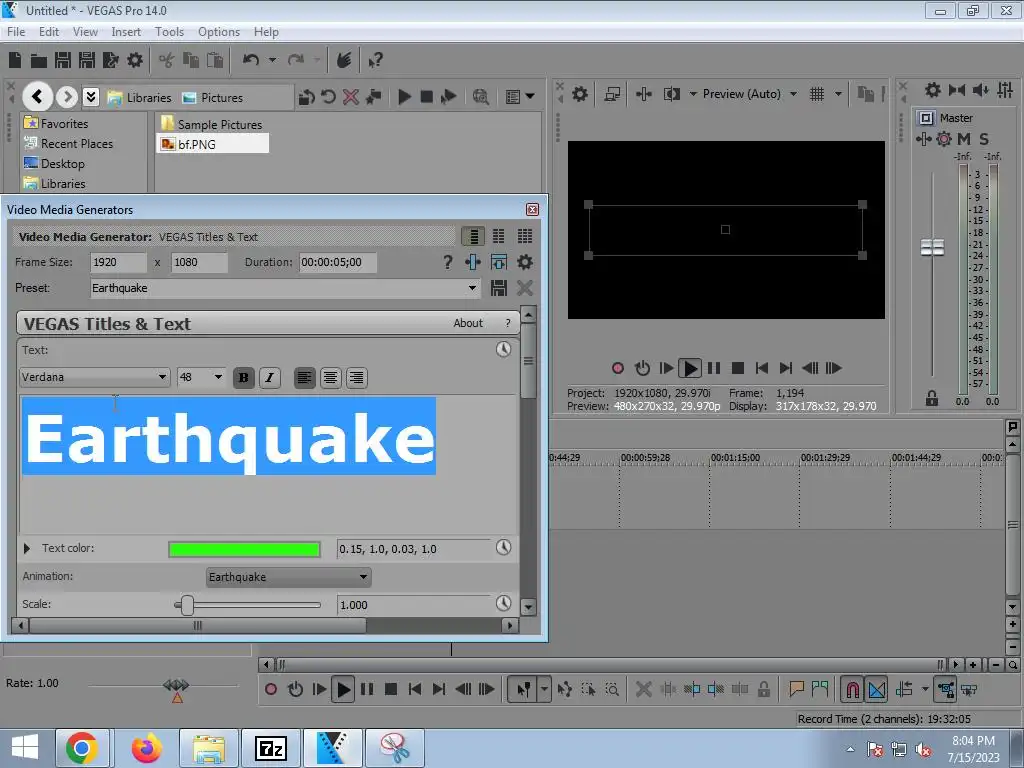Viewport: 1024px width, 768px height.
Task: Toggle overlays grid in Video Preview
Action: pos(816,94)
